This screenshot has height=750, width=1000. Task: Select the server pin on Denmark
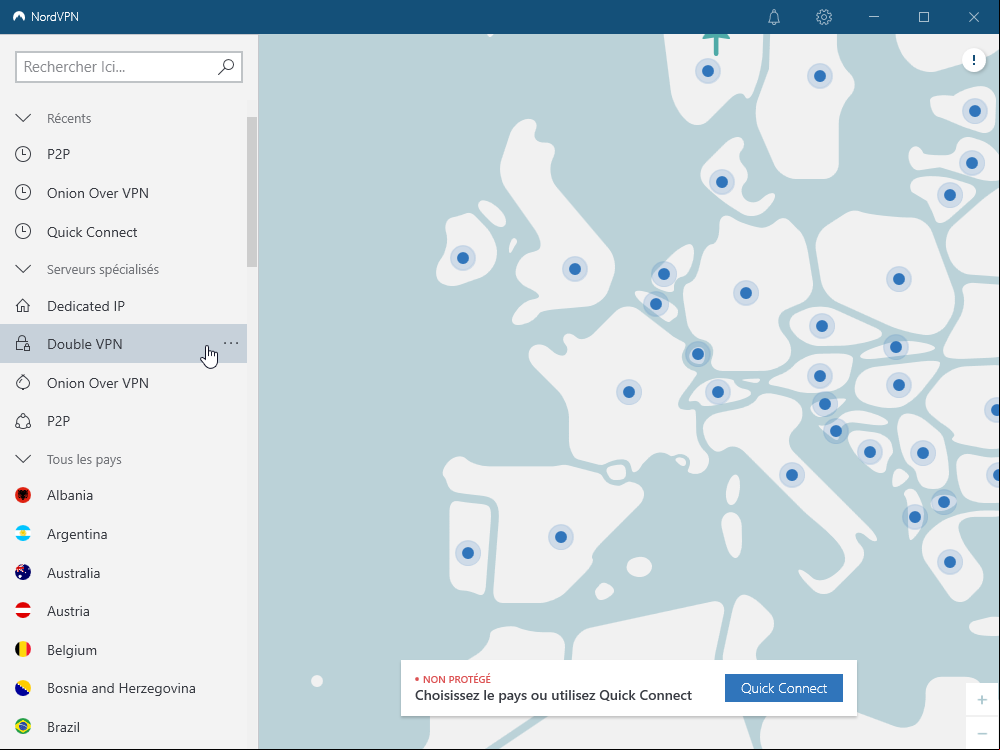(722, 182)
